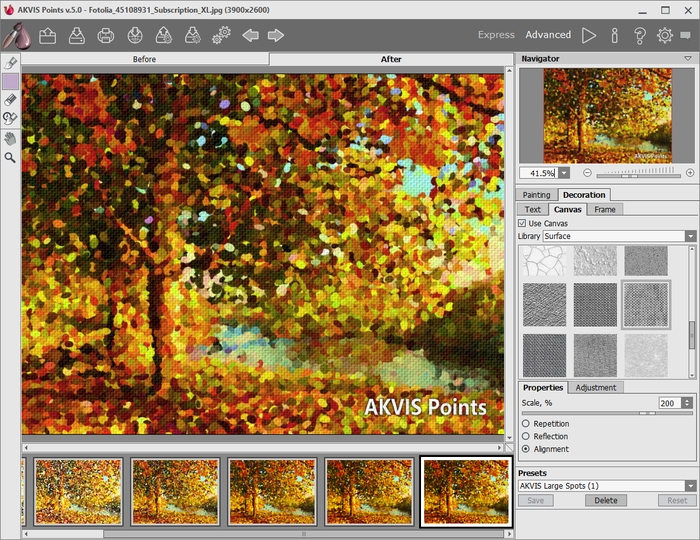The image size is (700, 540).
Task: Zoom out with minus icon
Action: (x=588, y=173)
